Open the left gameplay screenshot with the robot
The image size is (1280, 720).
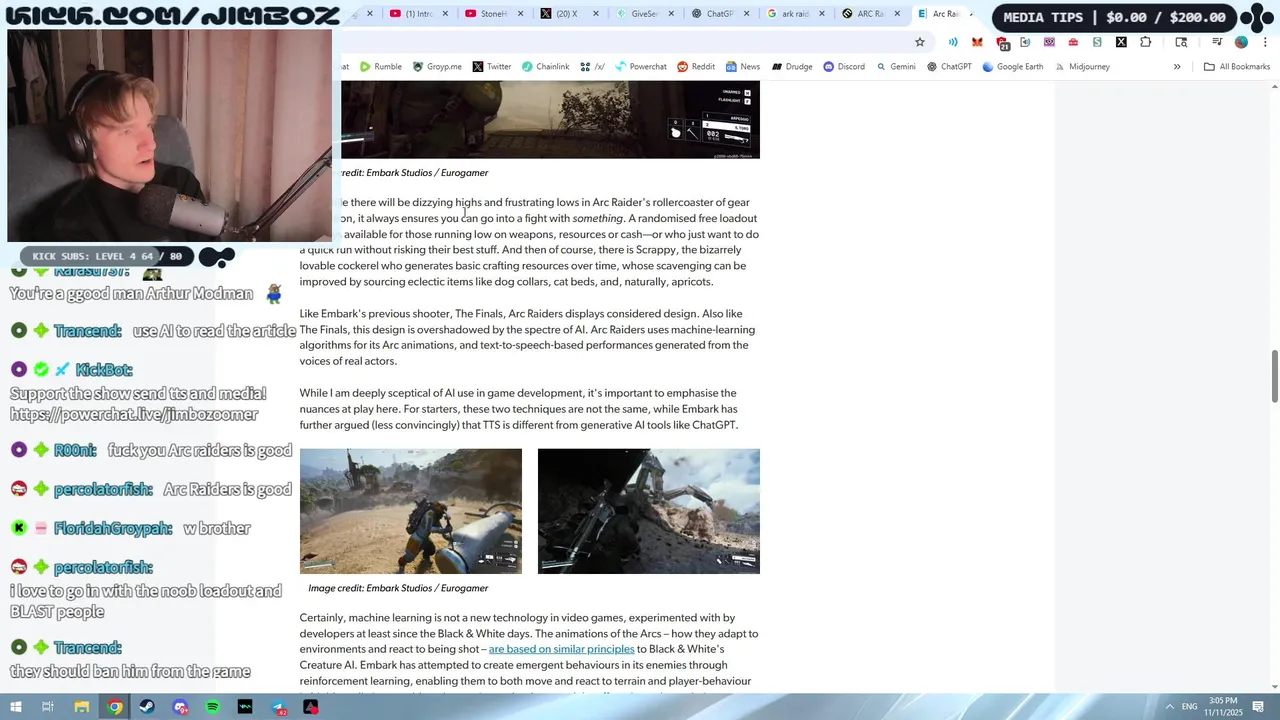point(411,511)
